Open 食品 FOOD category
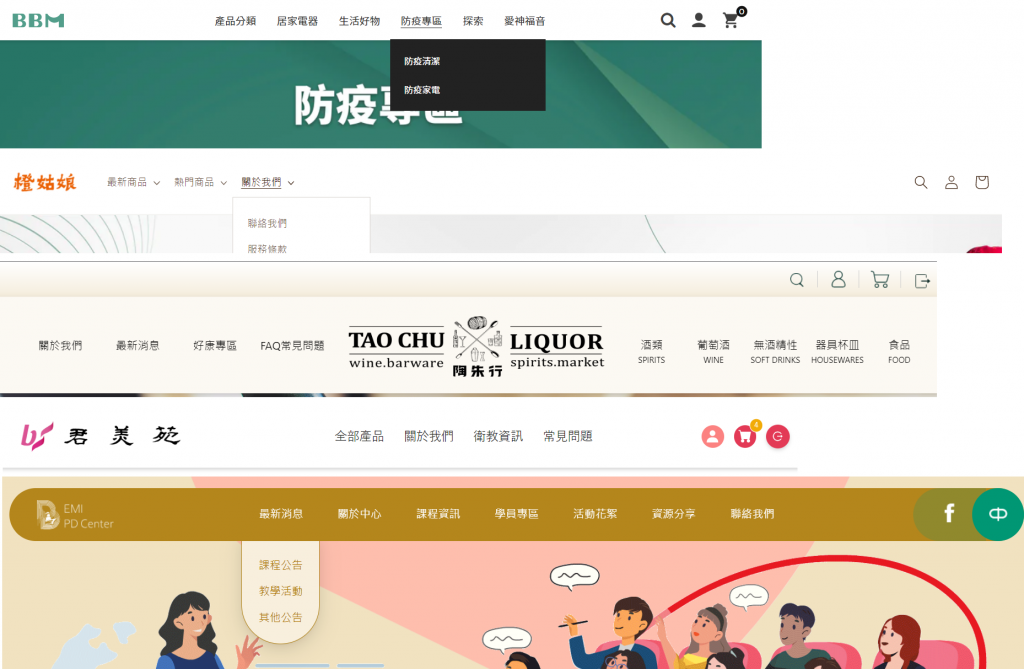 click(899, 351)
